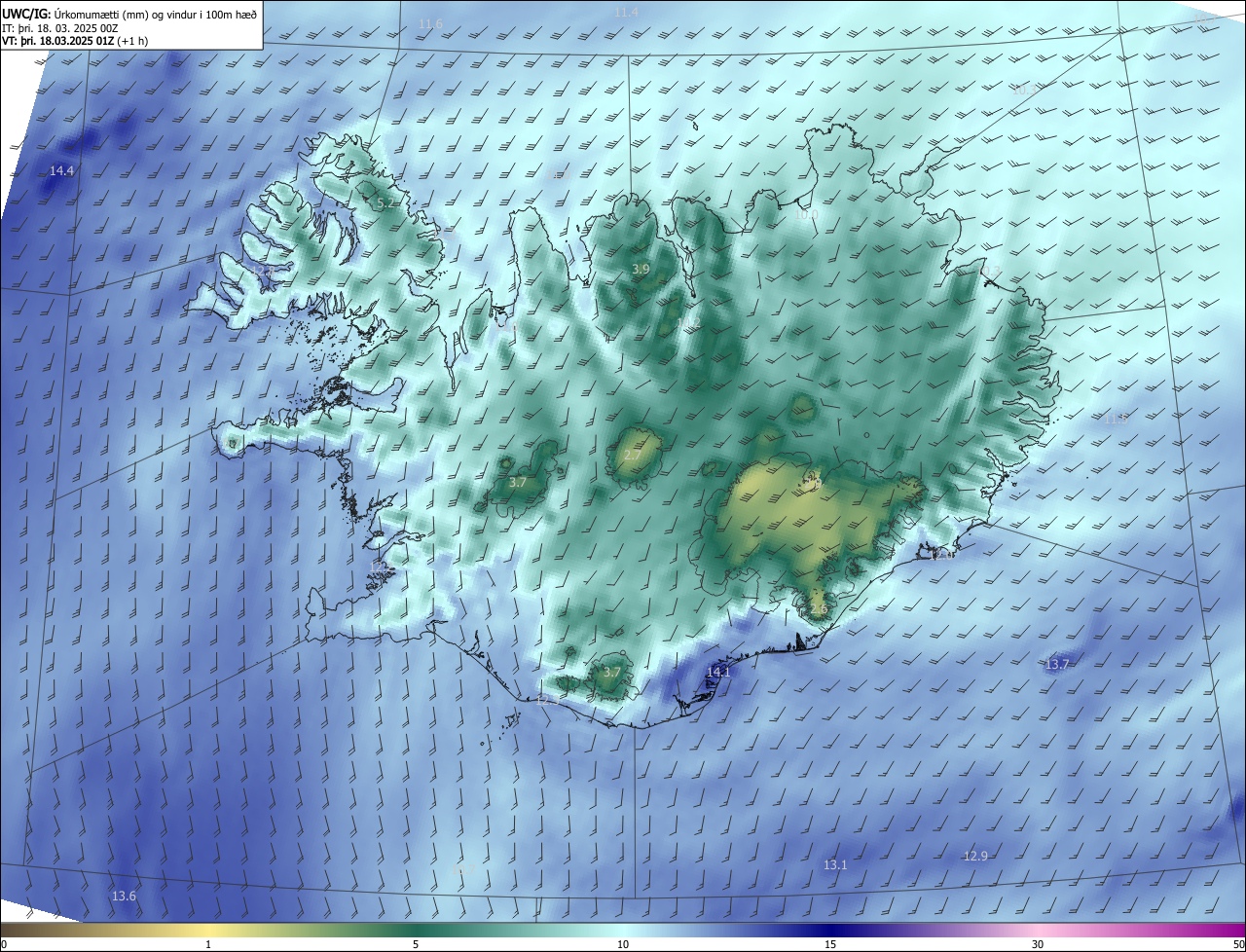Click the 14.4 value over the northwest sea
Screen dimensions: 1246x952
click(61, 171)
